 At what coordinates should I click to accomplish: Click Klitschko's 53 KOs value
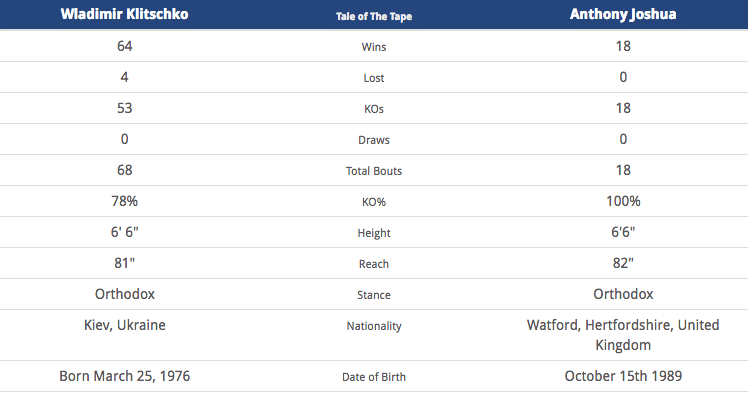pyautogui.click(x=125, y=108)
